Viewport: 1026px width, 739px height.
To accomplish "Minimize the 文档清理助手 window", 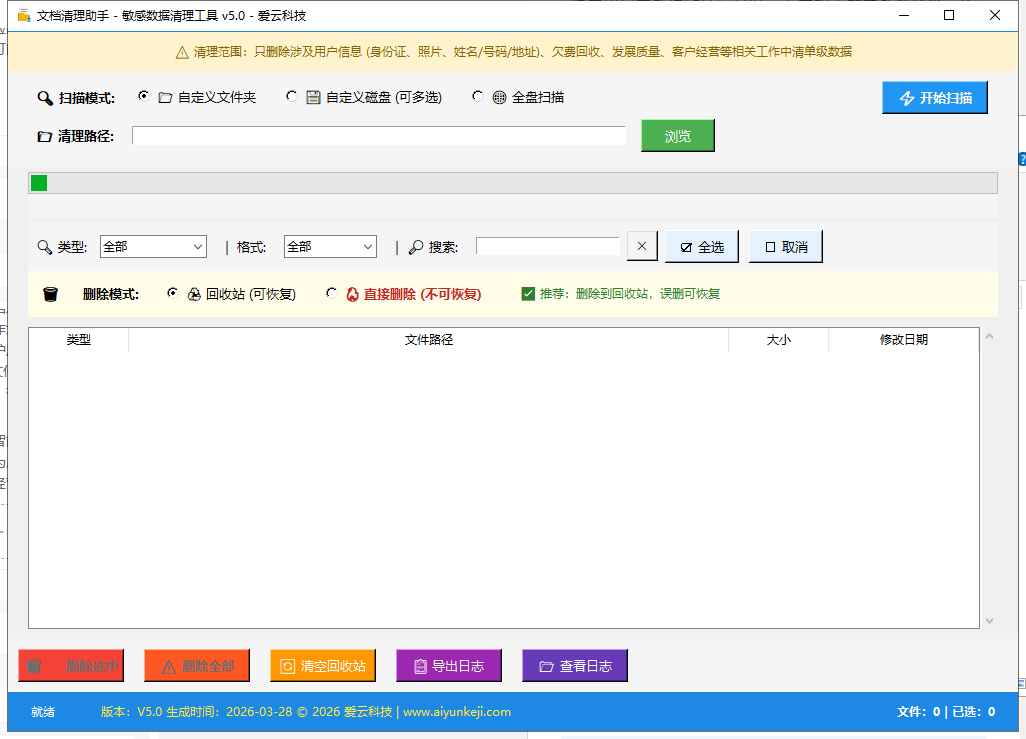I will click(904, 16).
